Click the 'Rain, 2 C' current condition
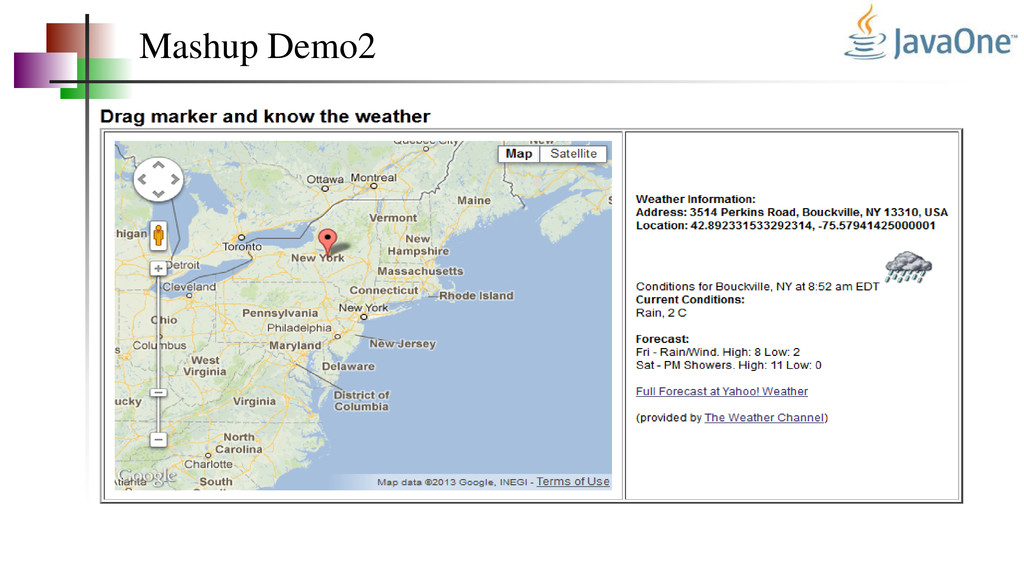 [661, 313]
